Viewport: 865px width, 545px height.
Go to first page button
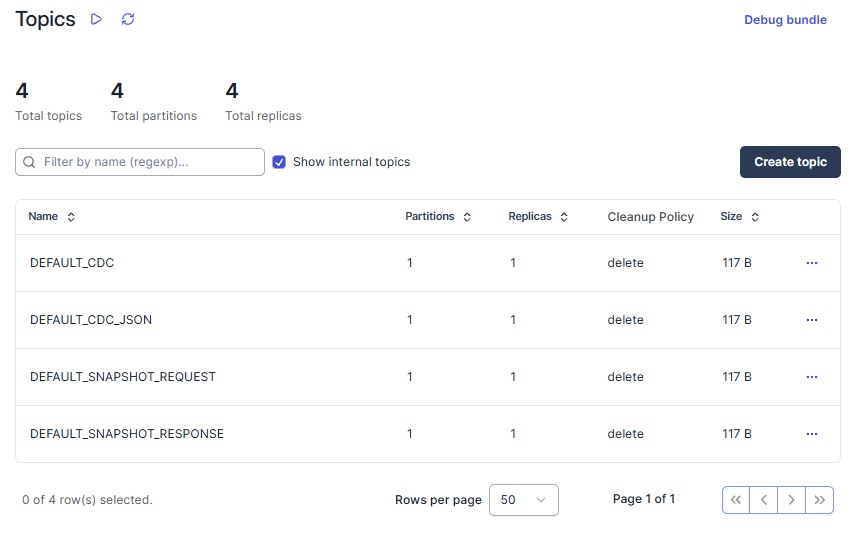tap(736, 500)
